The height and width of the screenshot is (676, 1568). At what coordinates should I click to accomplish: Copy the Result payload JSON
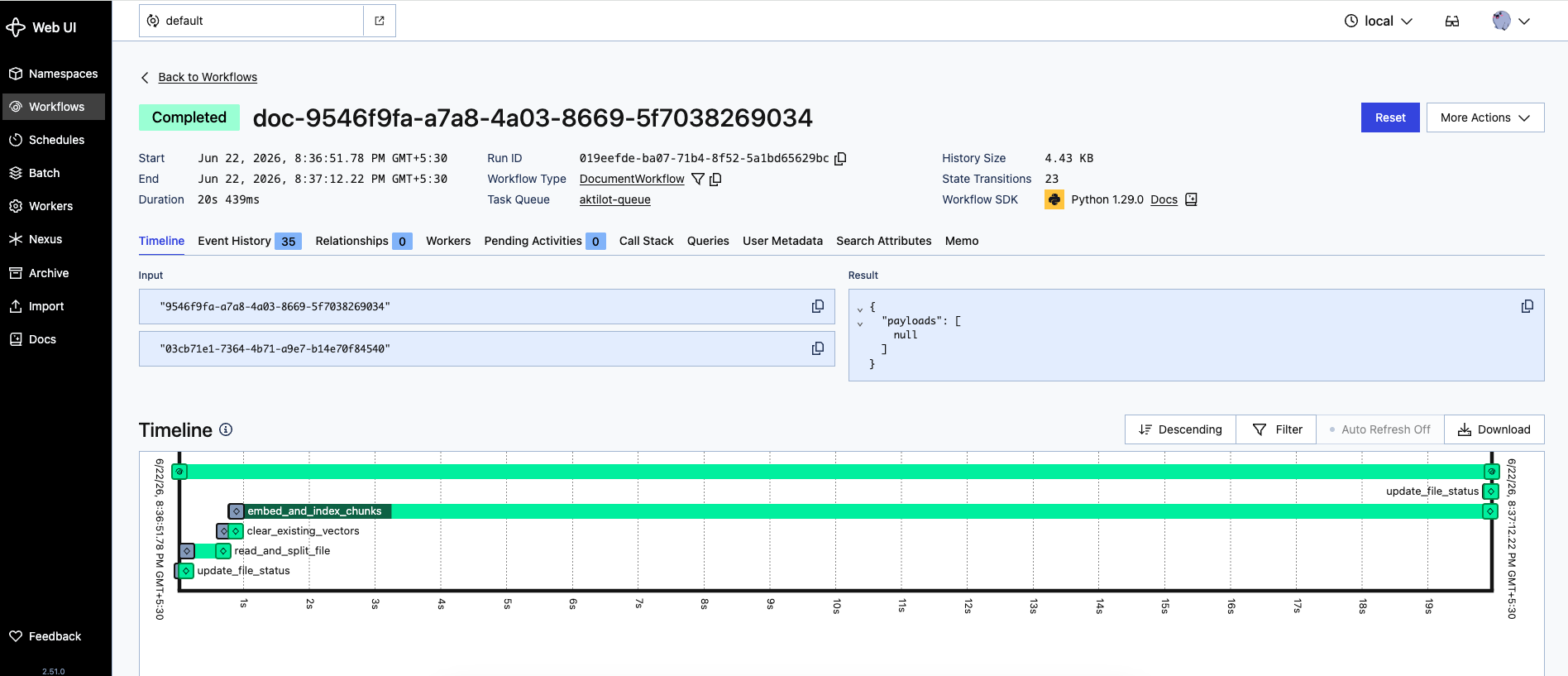pos(1527,306)
